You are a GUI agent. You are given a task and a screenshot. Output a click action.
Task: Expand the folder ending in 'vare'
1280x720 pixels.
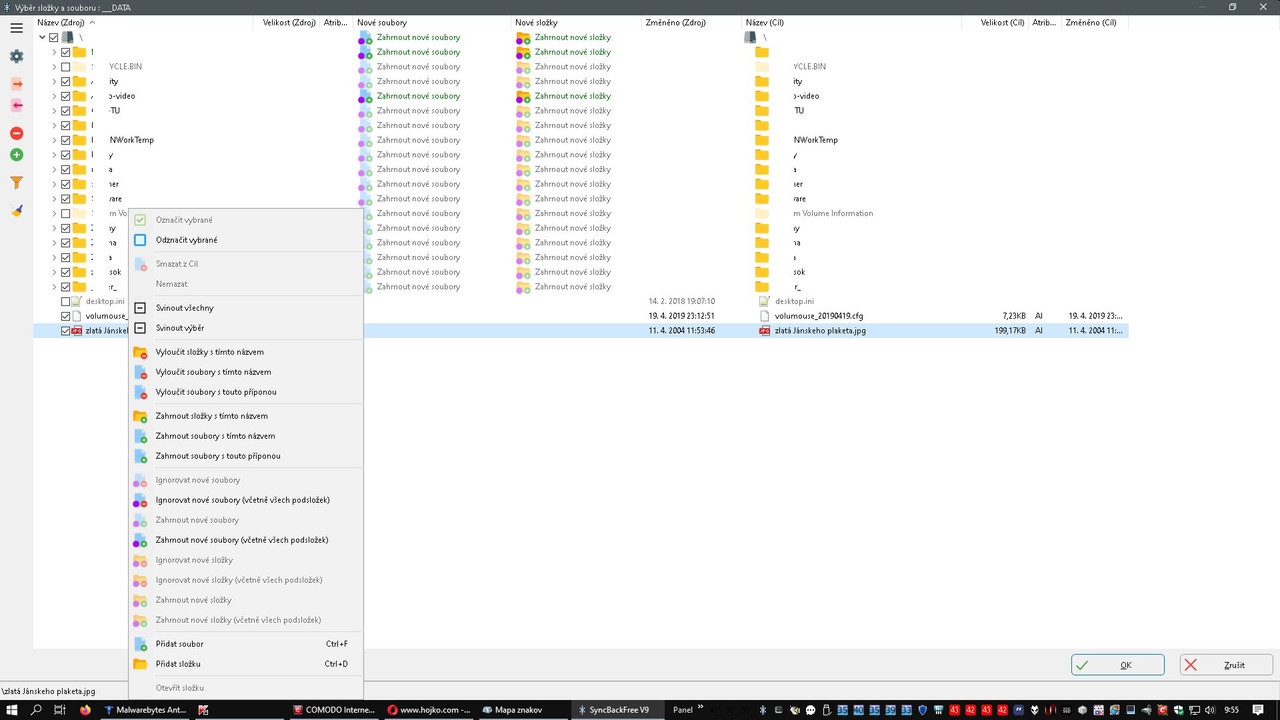pyautogui.click(x=54, y=199)
